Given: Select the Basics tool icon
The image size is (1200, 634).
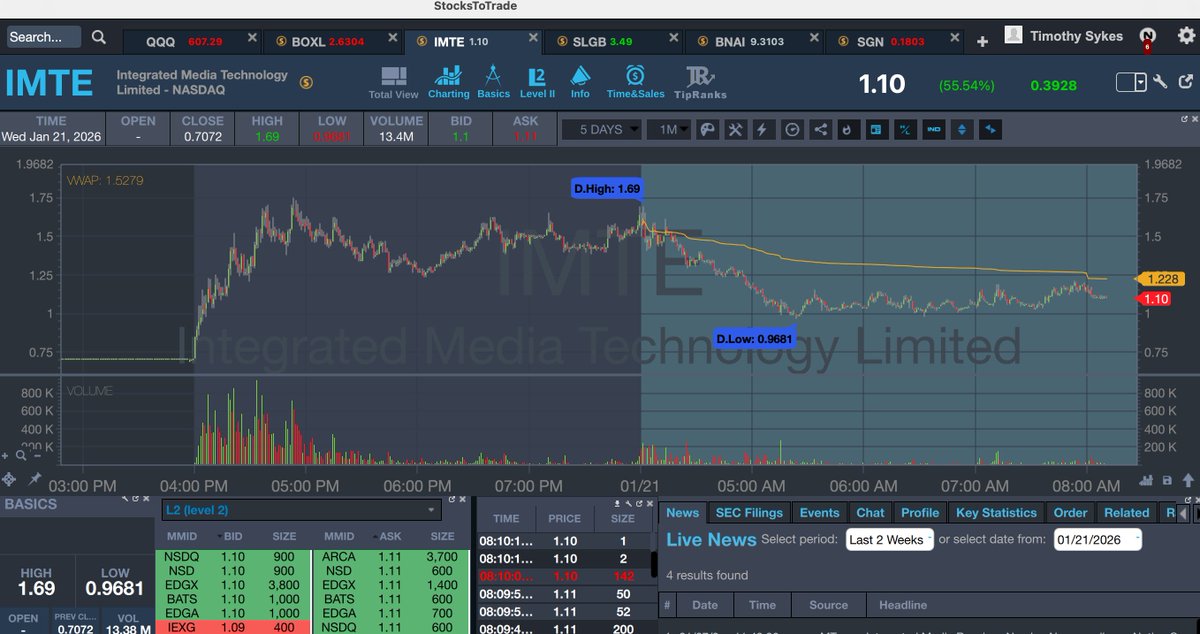Looking at the screenshot, I should pyautogui.click(x=493, y=80).
